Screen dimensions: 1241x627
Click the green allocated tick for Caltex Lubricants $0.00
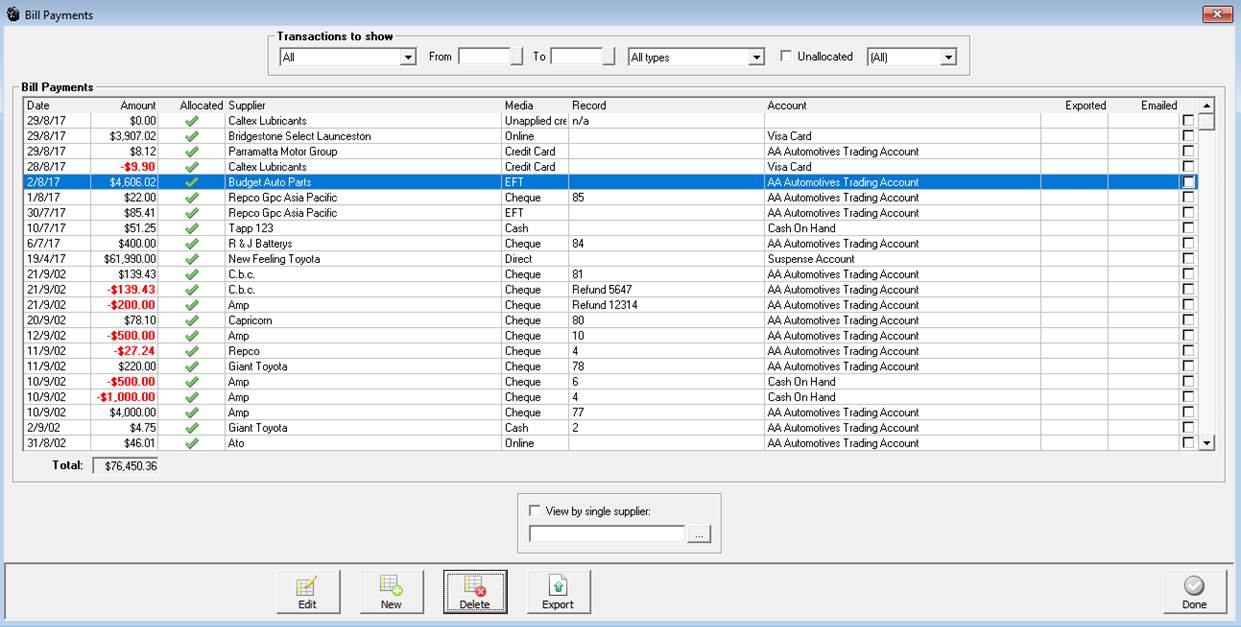pyautogui.click(x=192, y=121)
